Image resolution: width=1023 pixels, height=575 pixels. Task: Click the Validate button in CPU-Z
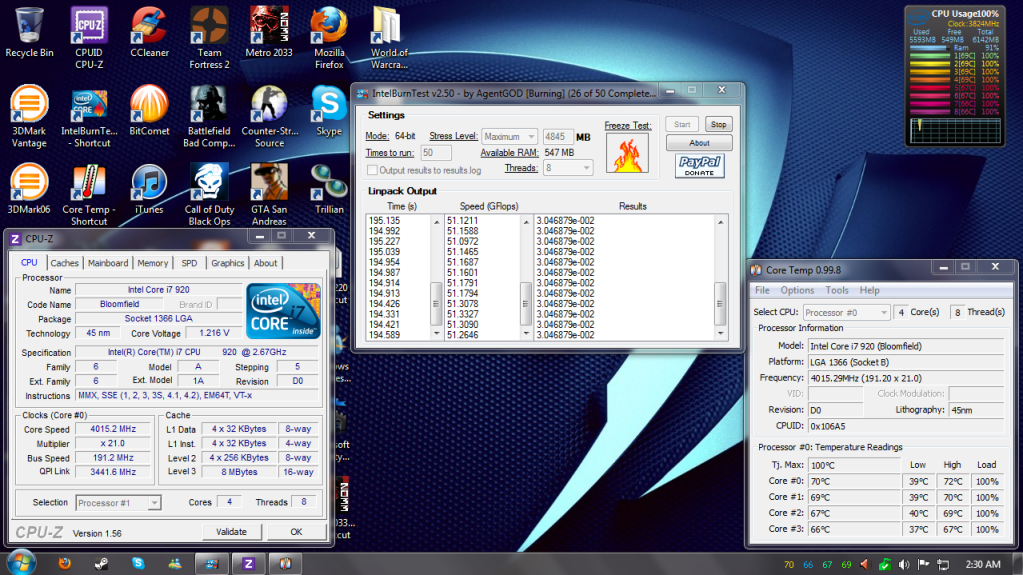232,532
